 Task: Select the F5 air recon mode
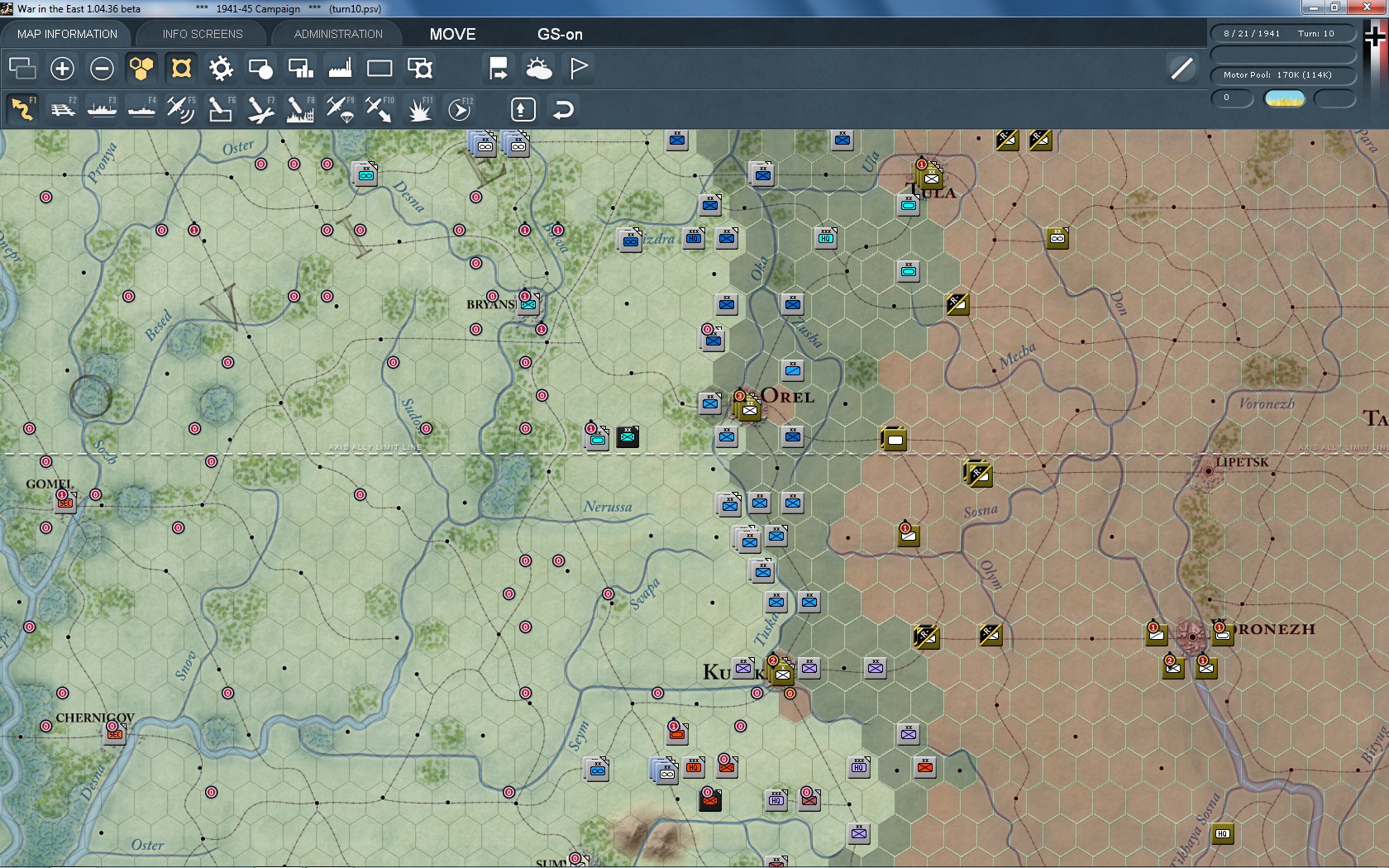pos(181,109)
